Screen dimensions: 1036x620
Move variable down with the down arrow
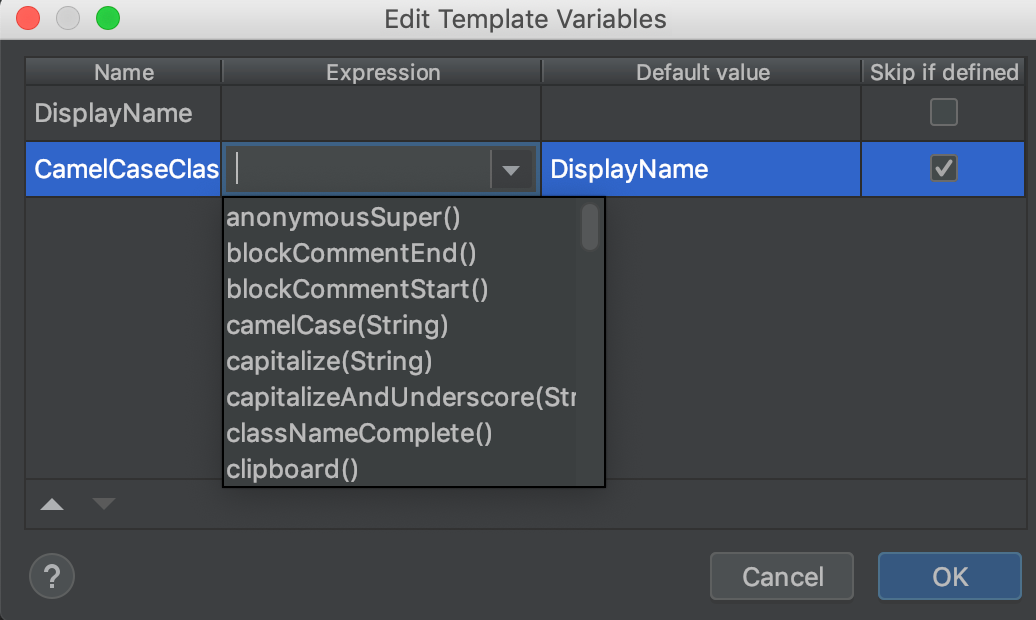[x=104, y=504]
